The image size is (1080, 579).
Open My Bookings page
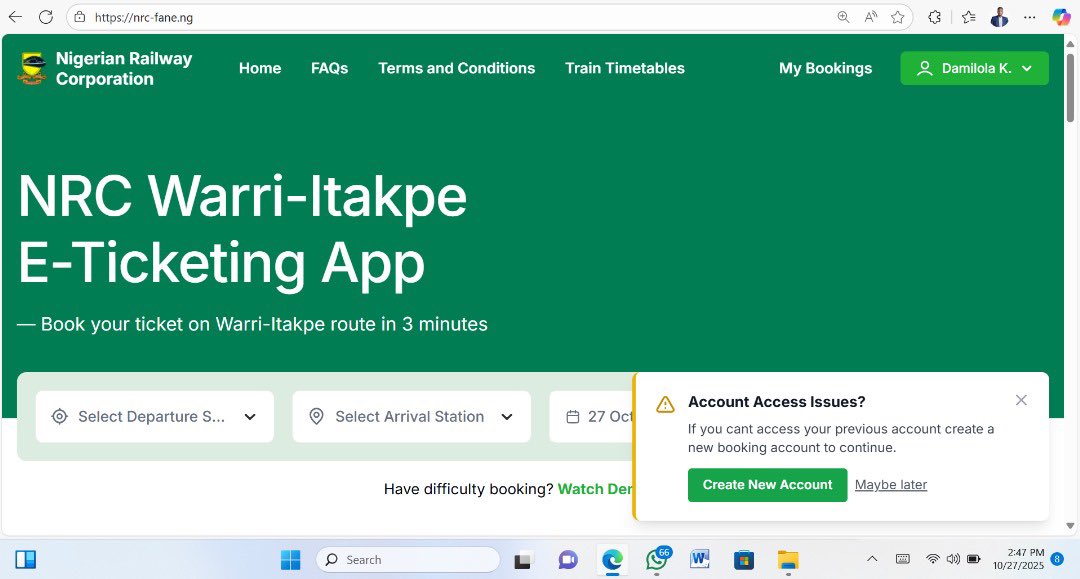825,68
